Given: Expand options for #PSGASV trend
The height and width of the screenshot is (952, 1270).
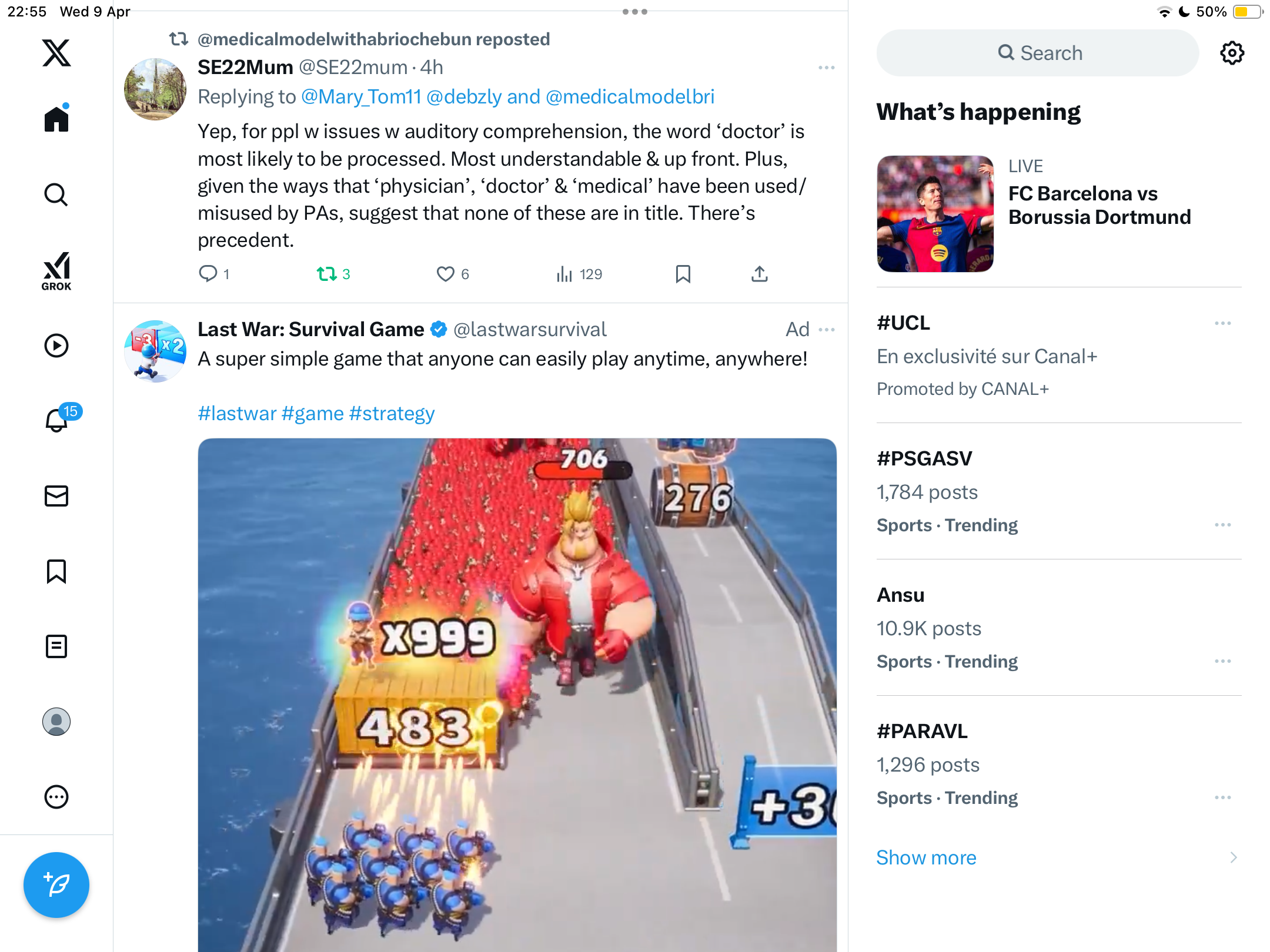Looking at the screenshot, I should (1222, 525).
